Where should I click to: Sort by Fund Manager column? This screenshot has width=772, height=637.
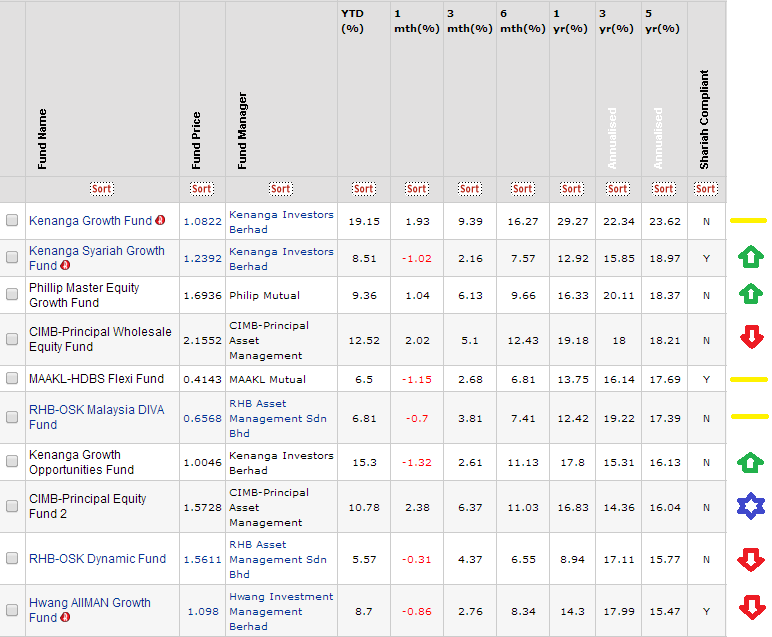(281, 189)
